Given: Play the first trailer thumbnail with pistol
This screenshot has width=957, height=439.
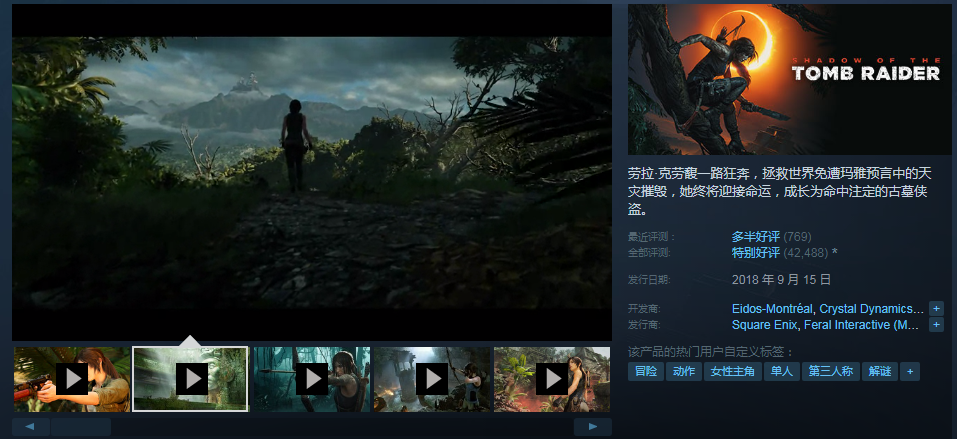Looking at the screenshot, I should pos(72,379).
